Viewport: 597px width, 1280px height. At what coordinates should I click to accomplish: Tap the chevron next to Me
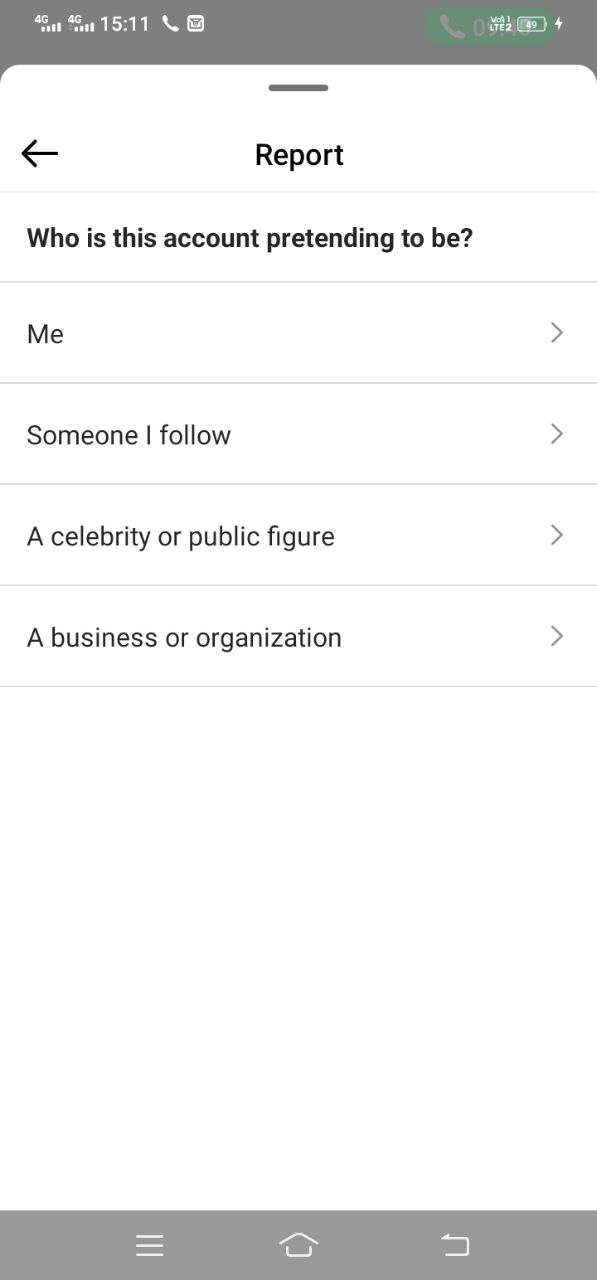(557, 333)
